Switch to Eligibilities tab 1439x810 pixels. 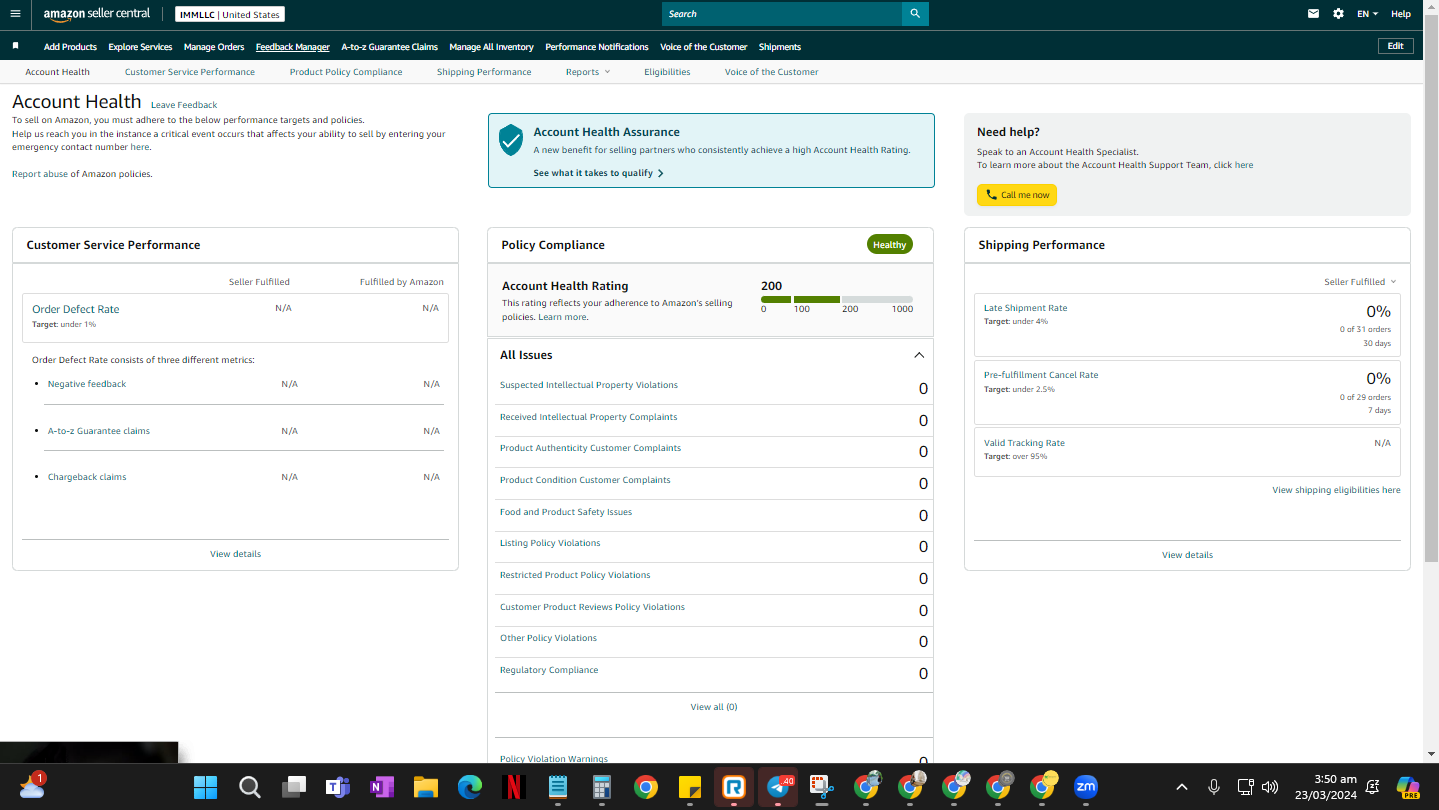point(667,72)
